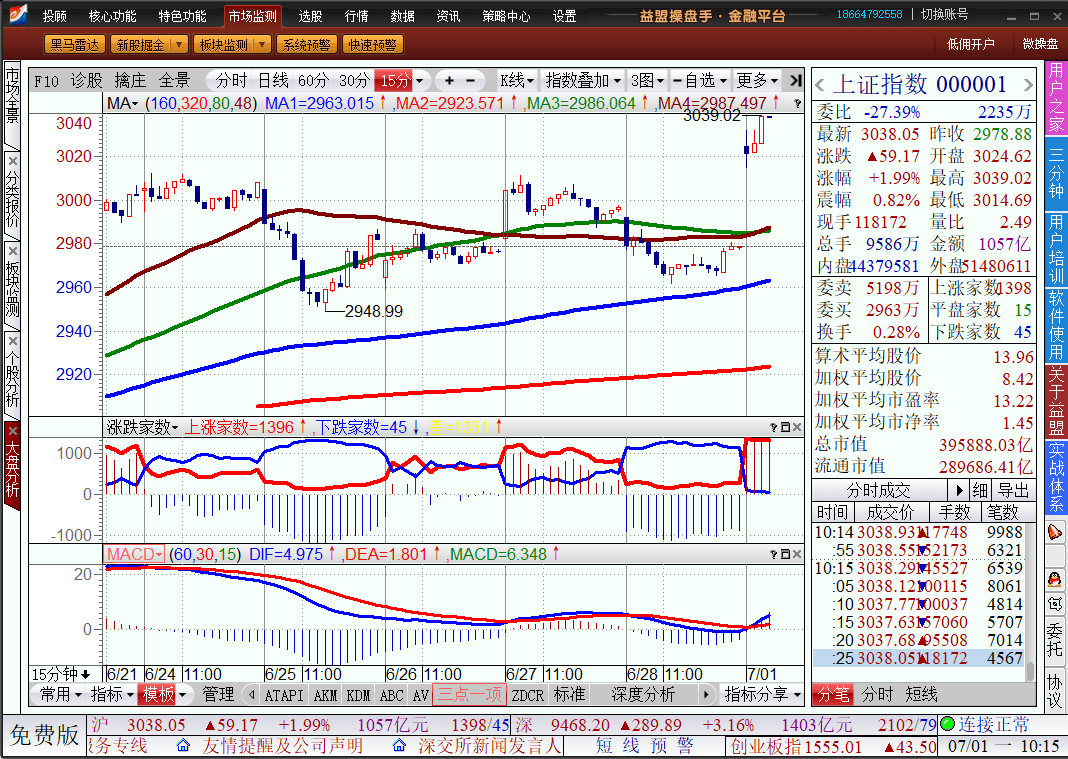Click the skip-to-end arrow in chart toolbar
The image size is (1068, 759).
click(795, 80)
